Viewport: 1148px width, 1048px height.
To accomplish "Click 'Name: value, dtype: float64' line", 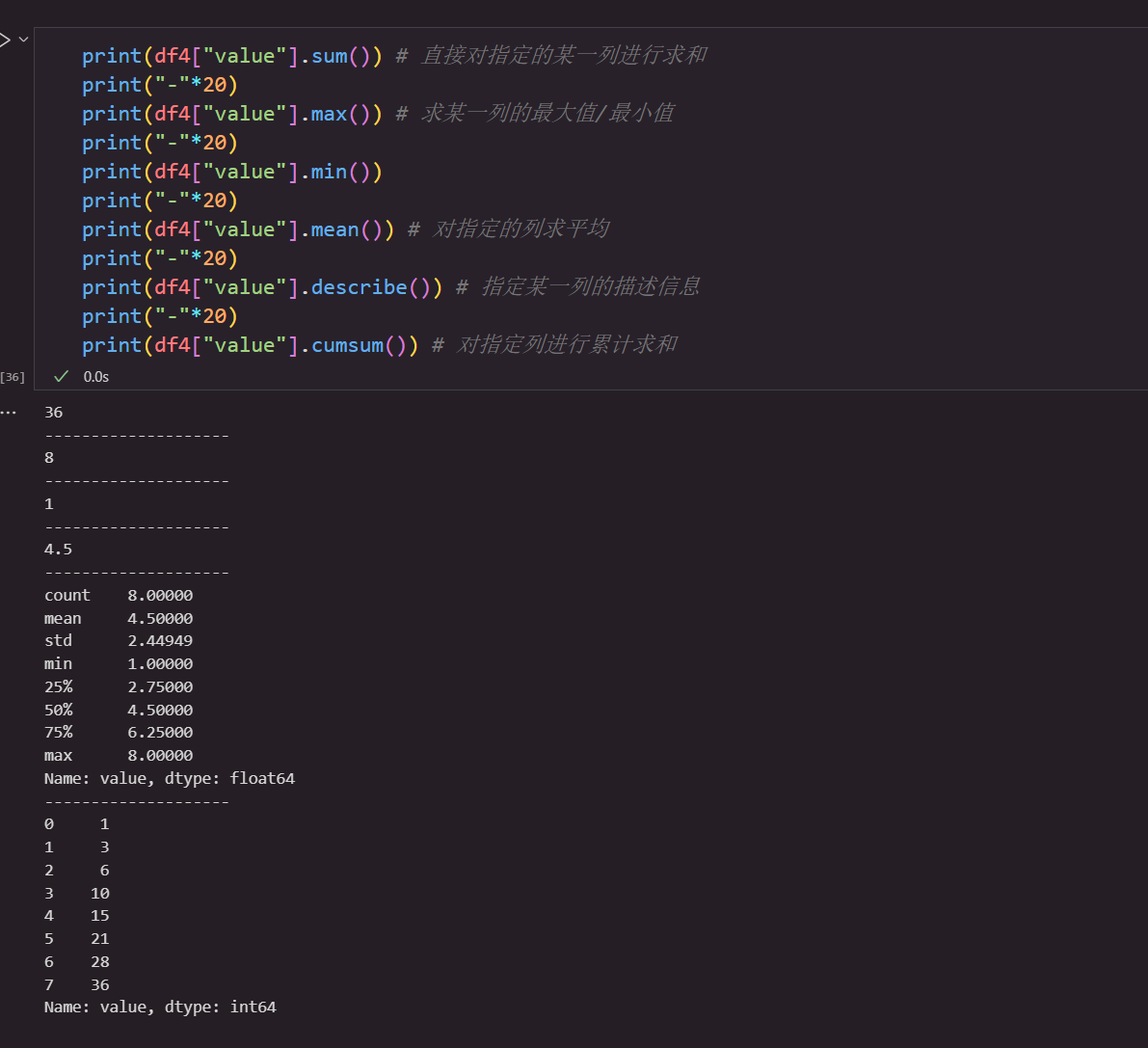I will [x=169, y=778].
